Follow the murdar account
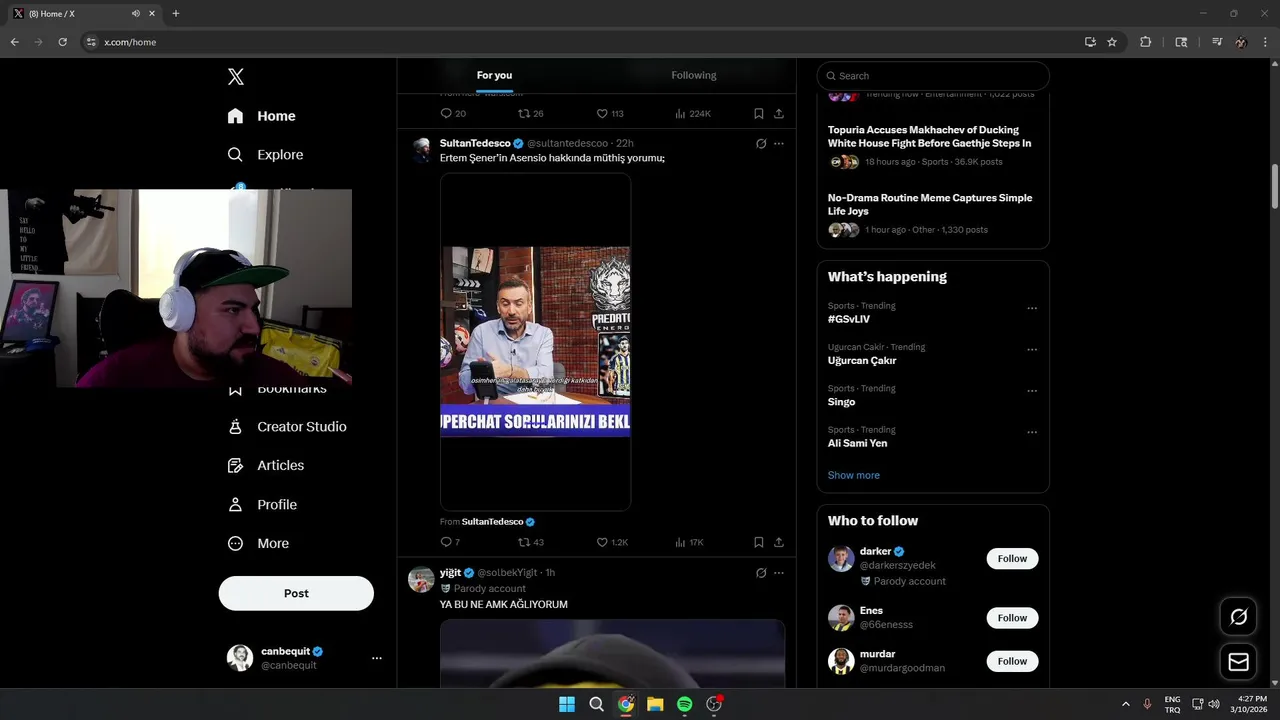Viewport: 1280px width, 720px height. click(1012, 661)
